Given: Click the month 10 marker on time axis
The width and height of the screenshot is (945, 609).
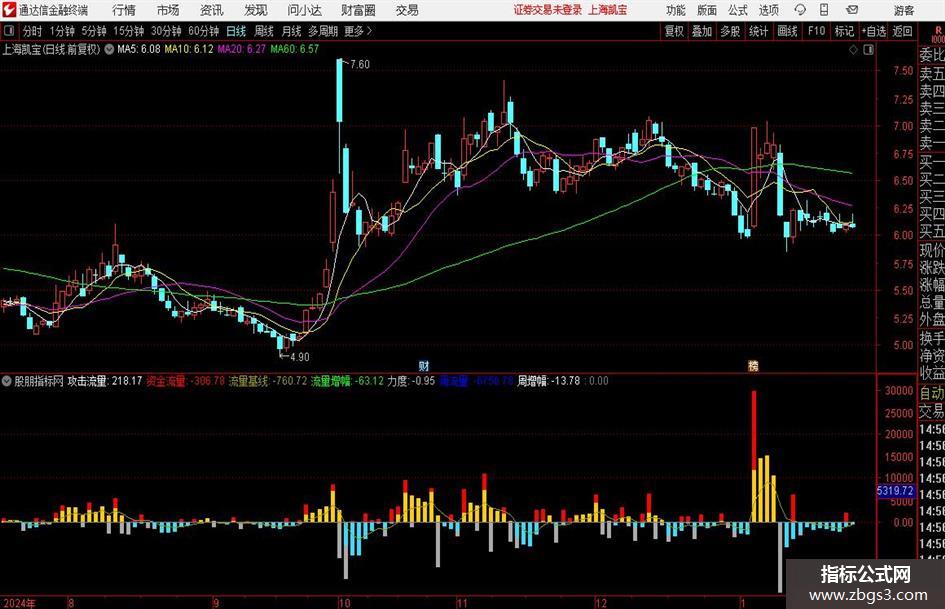Looking at the screenshot, I should (344, 603).
